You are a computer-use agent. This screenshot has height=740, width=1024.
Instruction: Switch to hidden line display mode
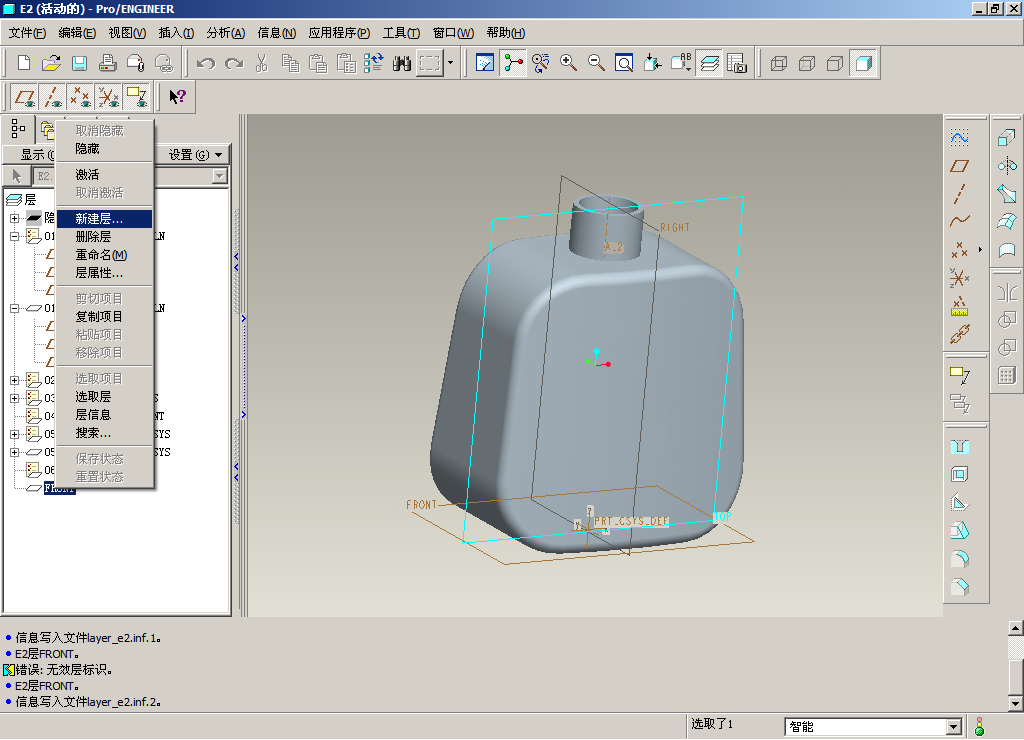pos(807,63)
